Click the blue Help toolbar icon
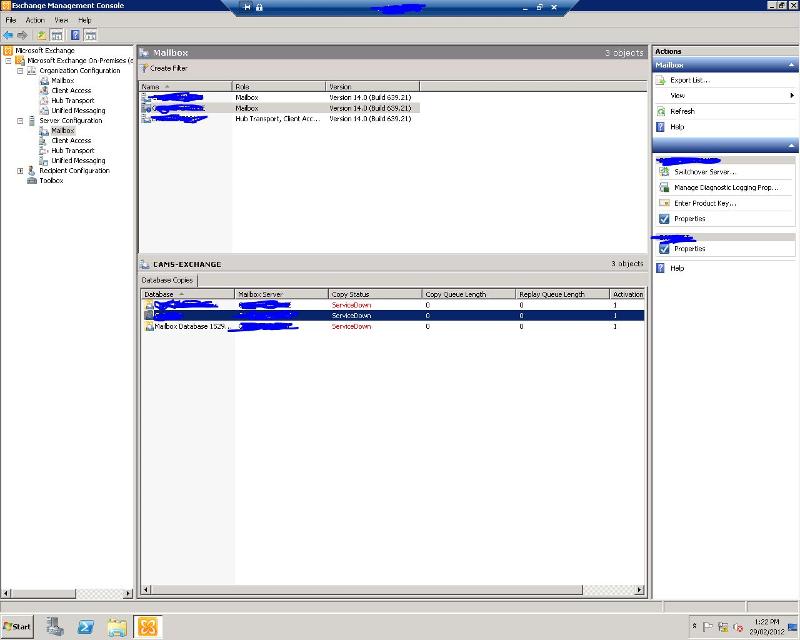Screen dimensions: 800x640 coord(75,35)
